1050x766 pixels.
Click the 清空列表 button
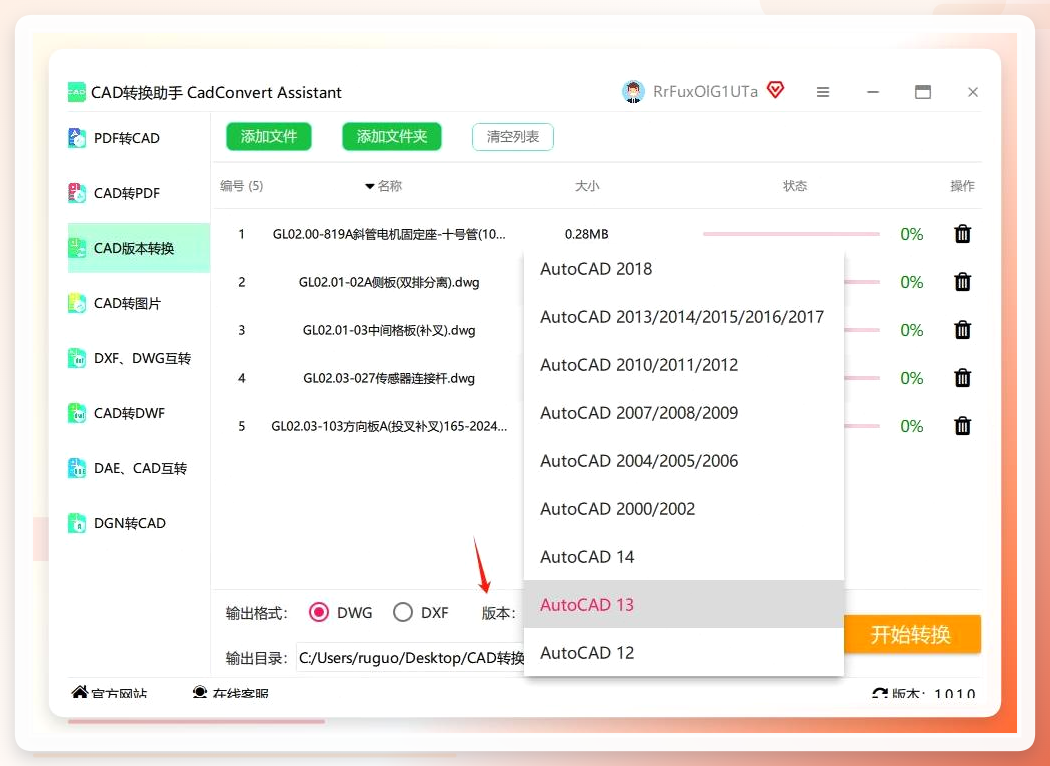pyautogui.click(x=513, y=137)
